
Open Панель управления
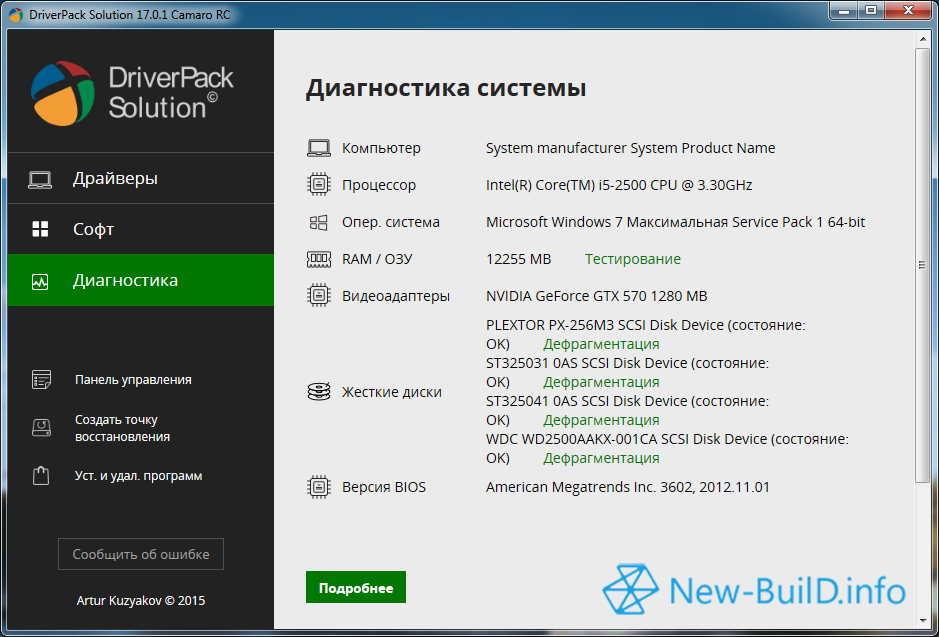pyautogui.click(x=133, y=380)
